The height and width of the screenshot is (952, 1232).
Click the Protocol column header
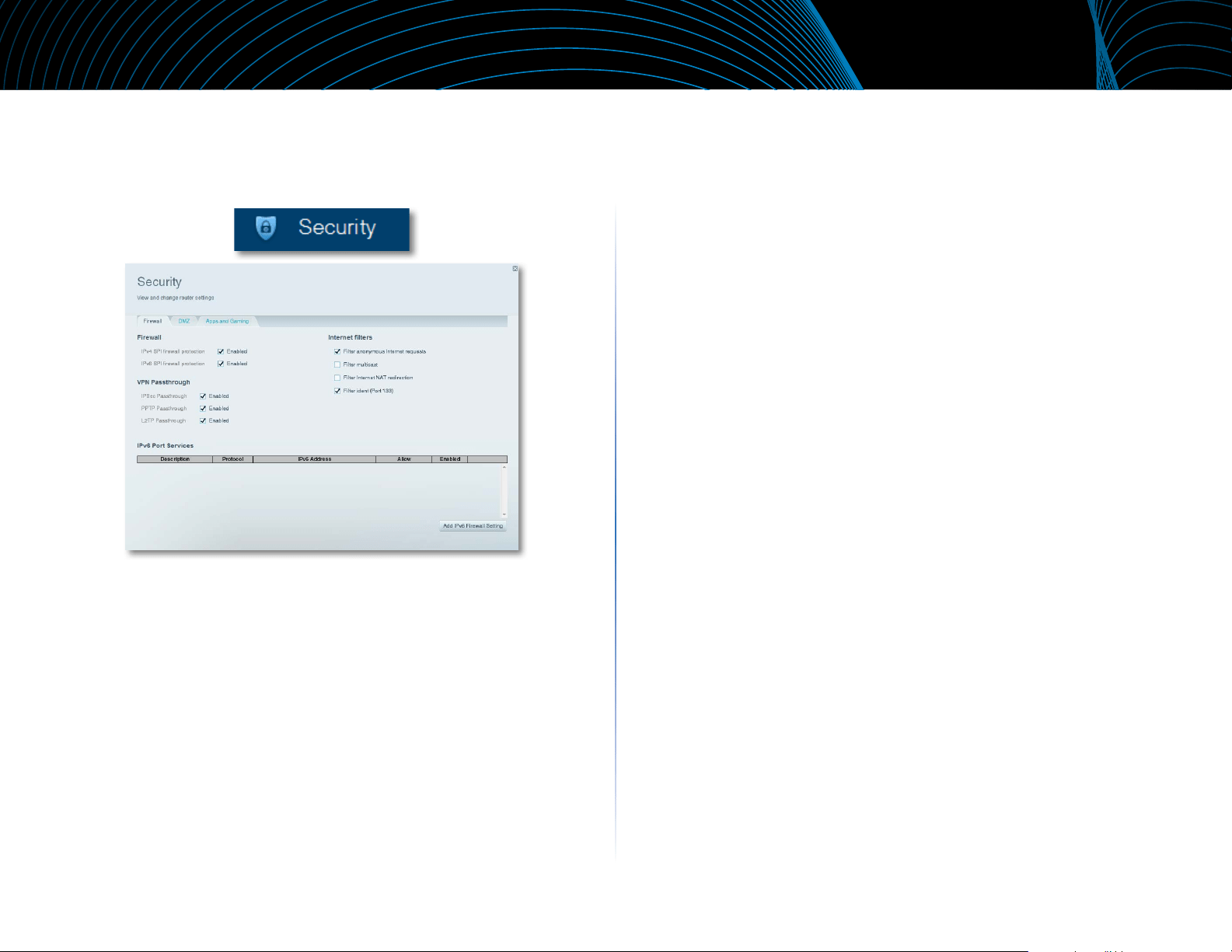pyautogui.click(x=233, y=459)
